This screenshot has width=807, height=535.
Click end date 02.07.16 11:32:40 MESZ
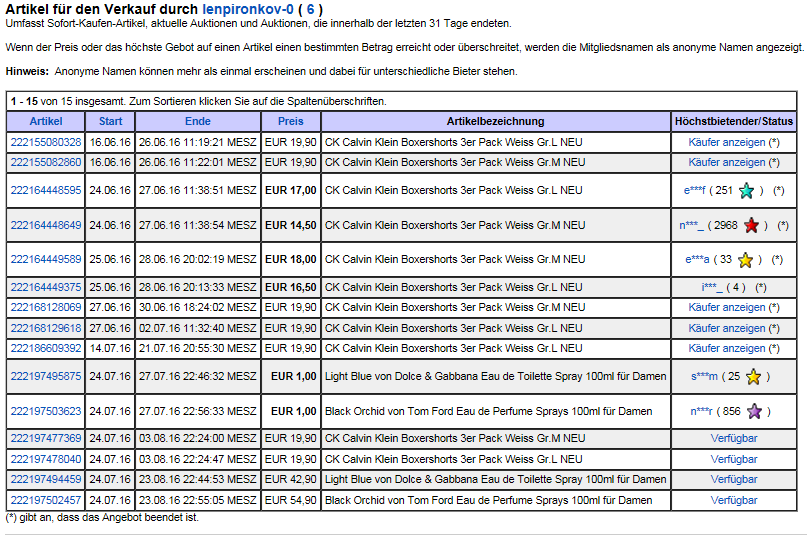click(x=198, y=328)
